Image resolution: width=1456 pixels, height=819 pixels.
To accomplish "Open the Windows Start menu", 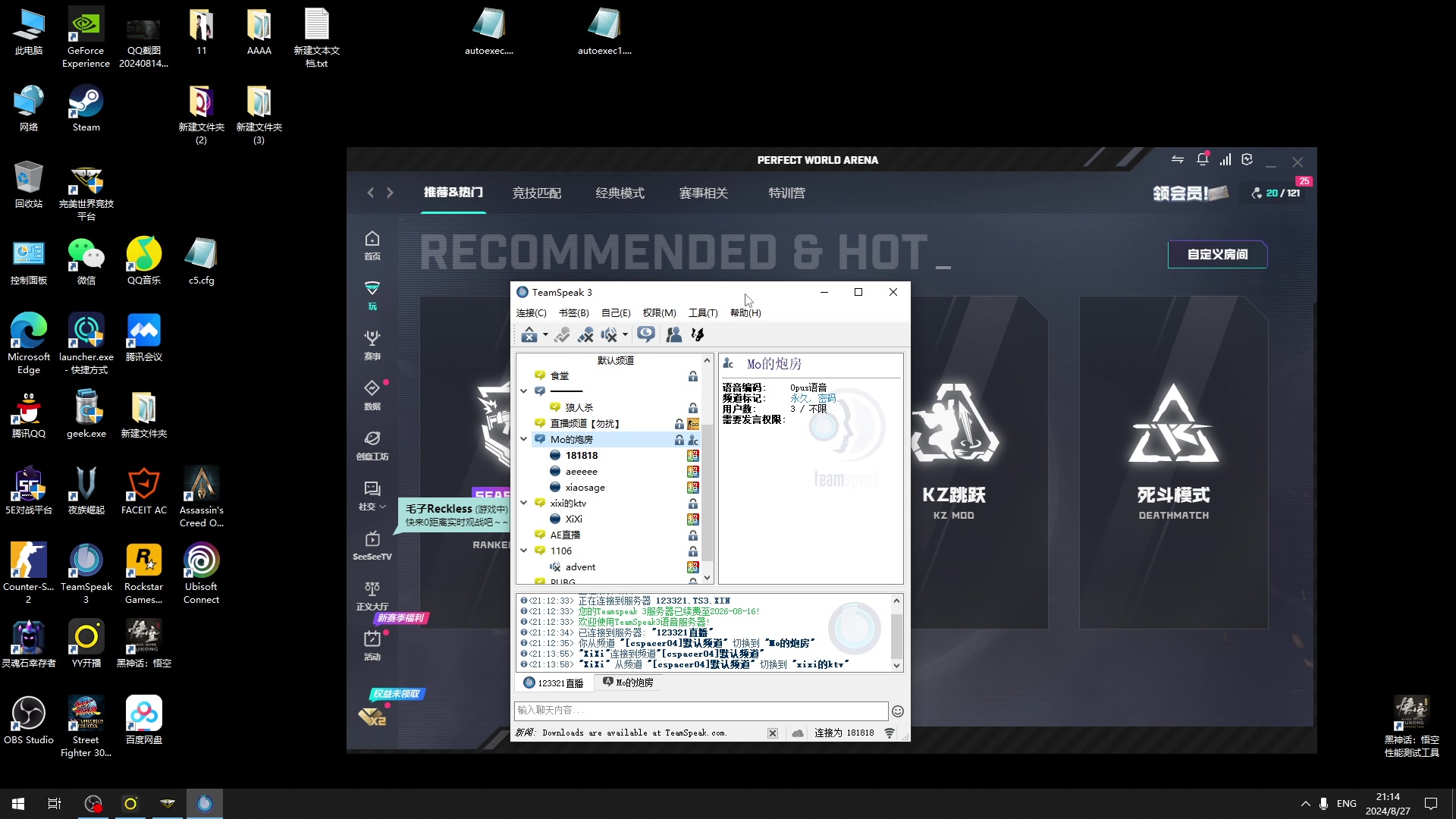I will click(18, 803).
